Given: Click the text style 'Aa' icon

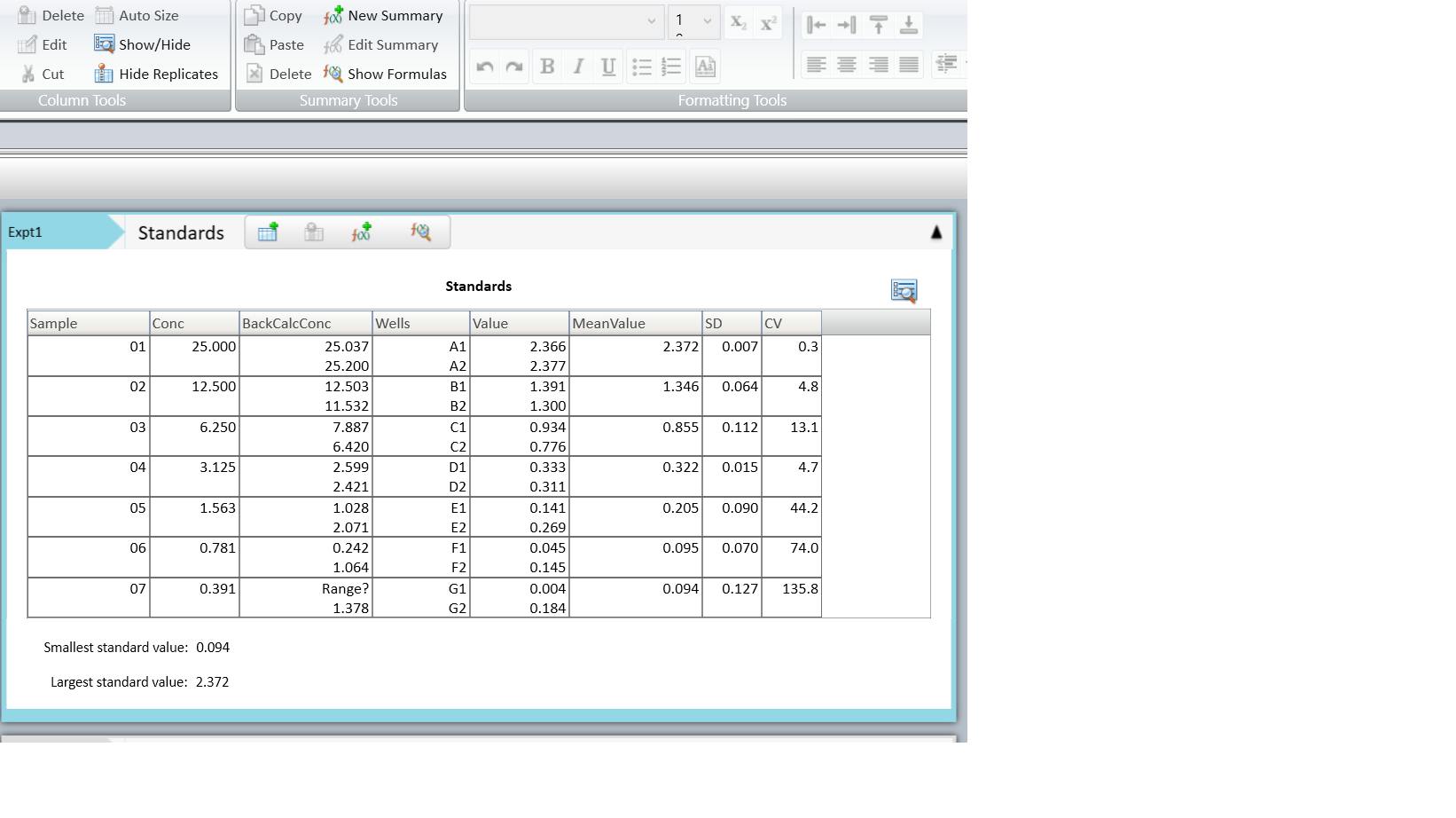Looking at the screenshot, I should pyautogui.click(x=705, y=67).
